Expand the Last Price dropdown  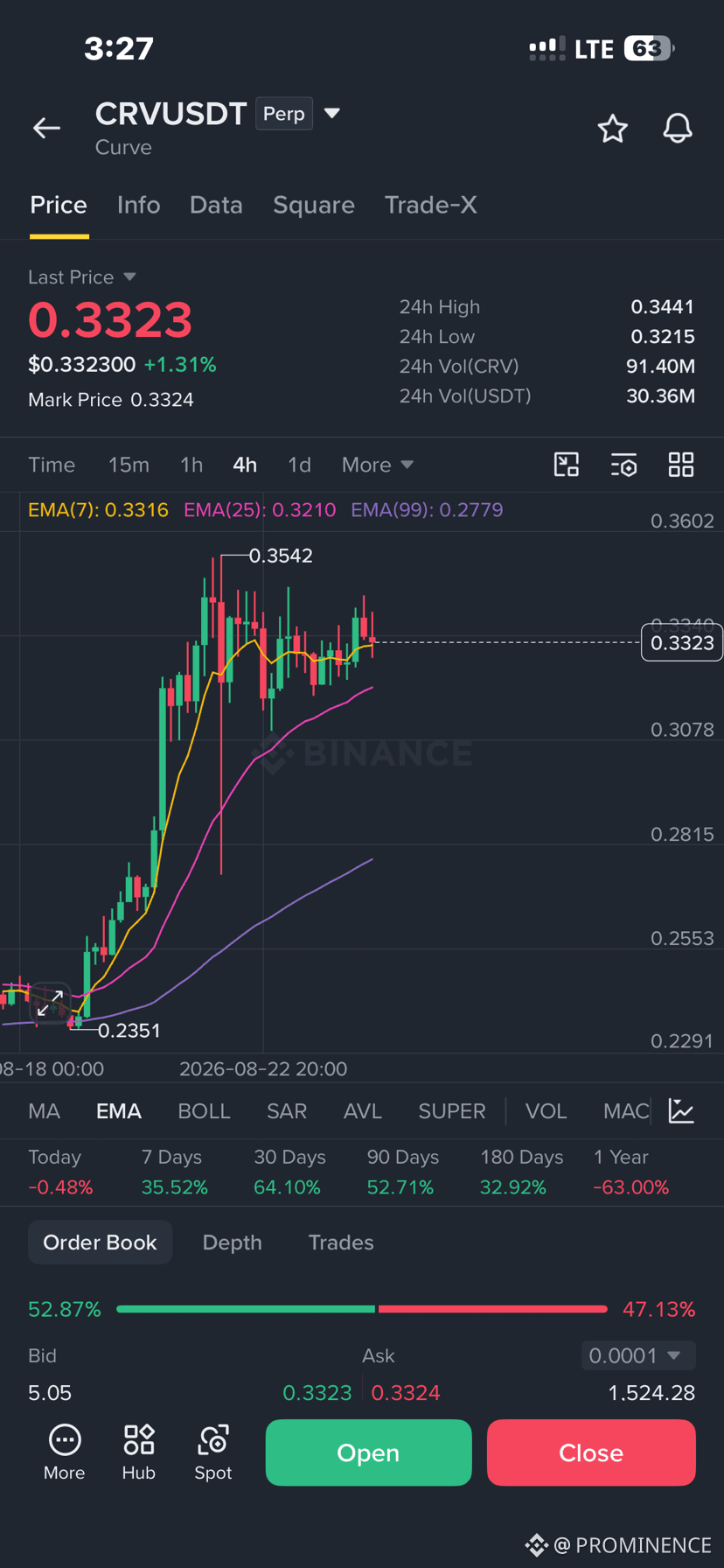(82, 277)
